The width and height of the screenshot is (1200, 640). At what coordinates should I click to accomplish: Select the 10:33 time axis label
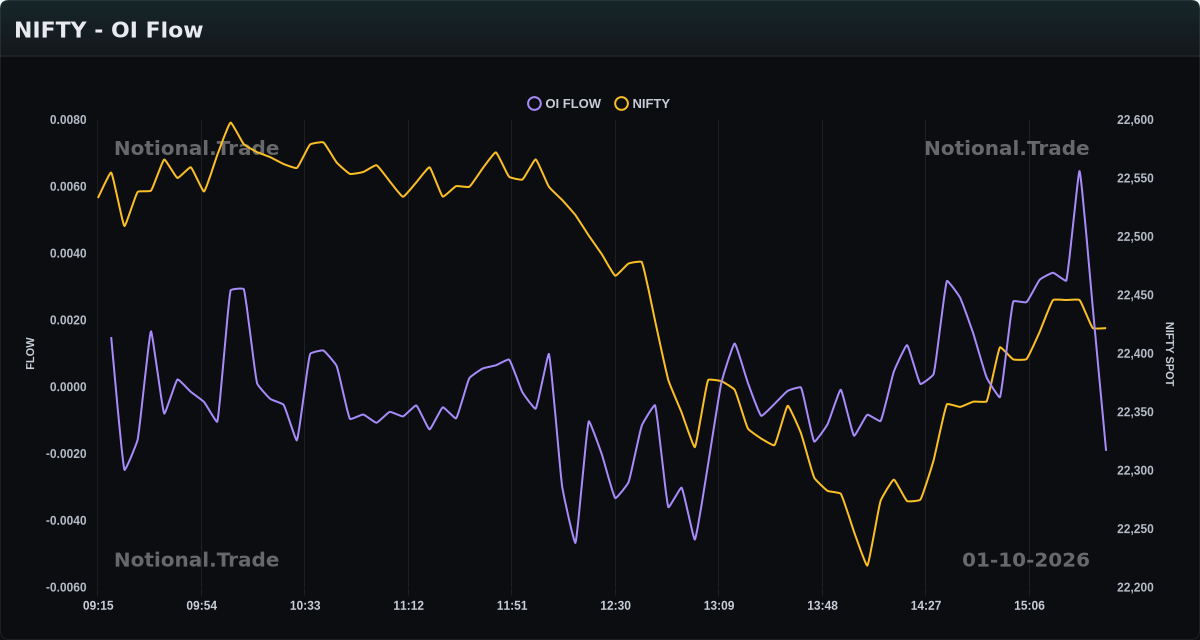305,606
